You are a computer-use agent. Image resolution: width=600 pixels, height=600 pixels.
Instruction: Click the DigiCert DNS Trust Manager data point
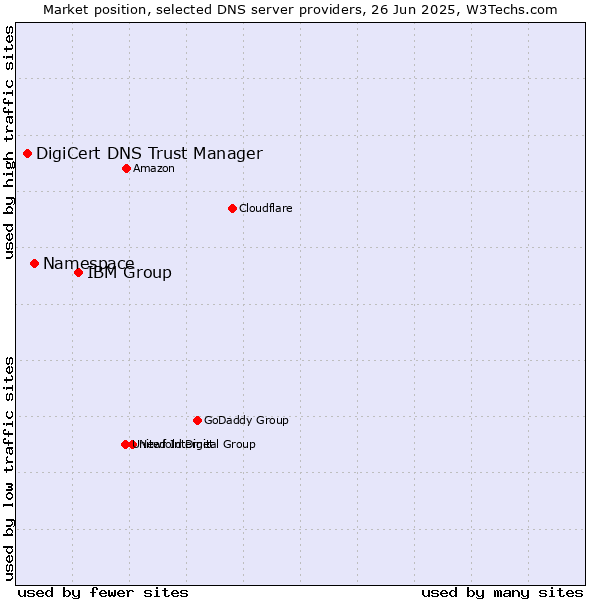pos(28,153)
